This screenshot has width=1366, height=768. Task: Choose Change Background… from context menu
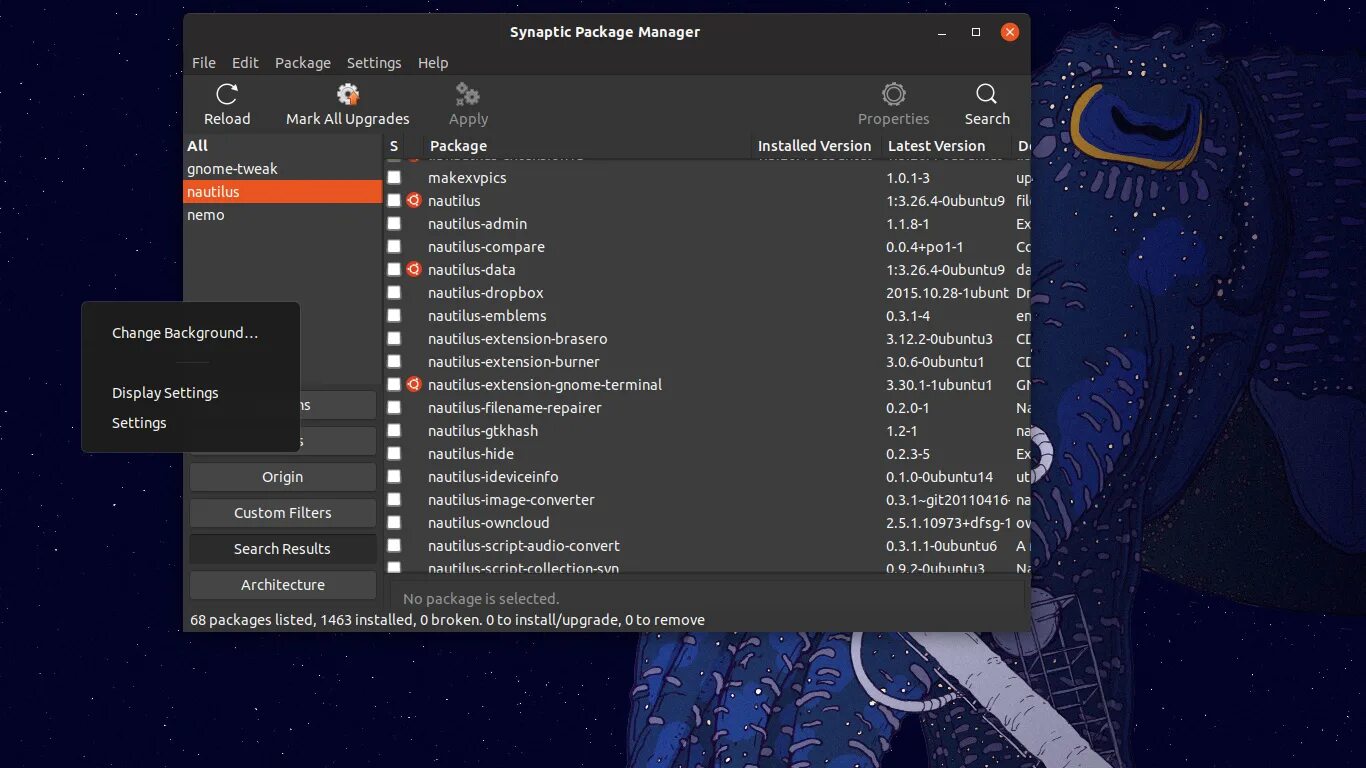tap(185, 333)
